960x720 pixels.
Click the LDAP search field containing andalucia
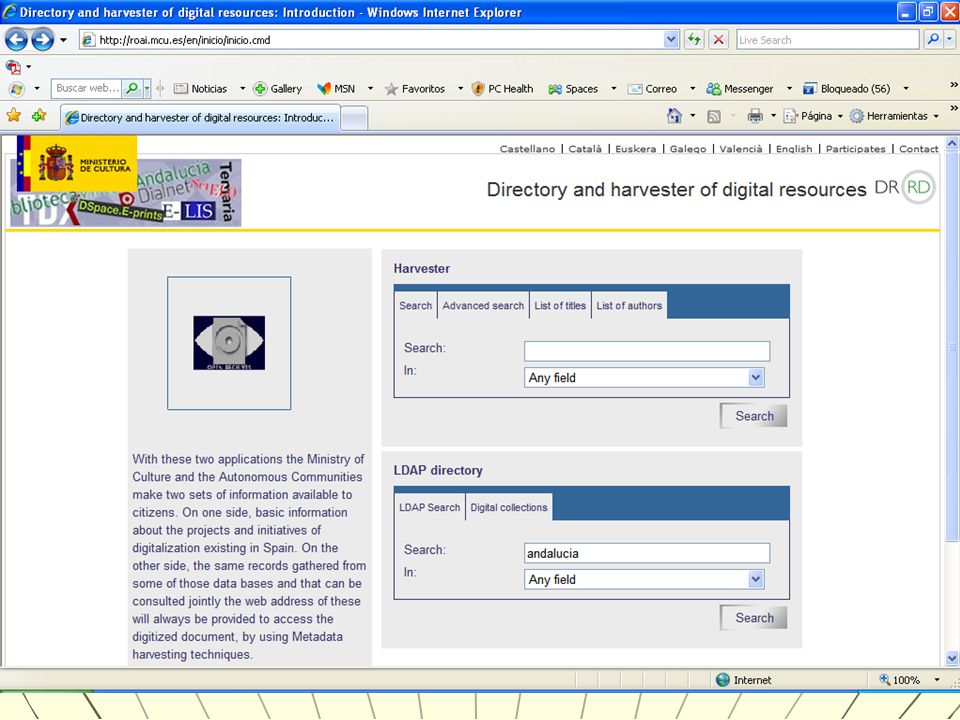pyautogui.click(x=647, y=553)
